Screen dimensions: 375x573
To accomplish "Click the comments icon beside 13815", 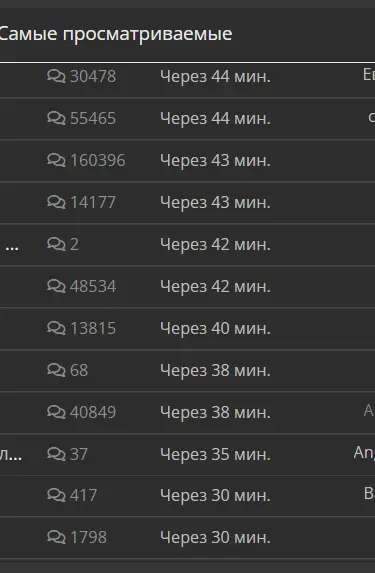I will (56, 328).
